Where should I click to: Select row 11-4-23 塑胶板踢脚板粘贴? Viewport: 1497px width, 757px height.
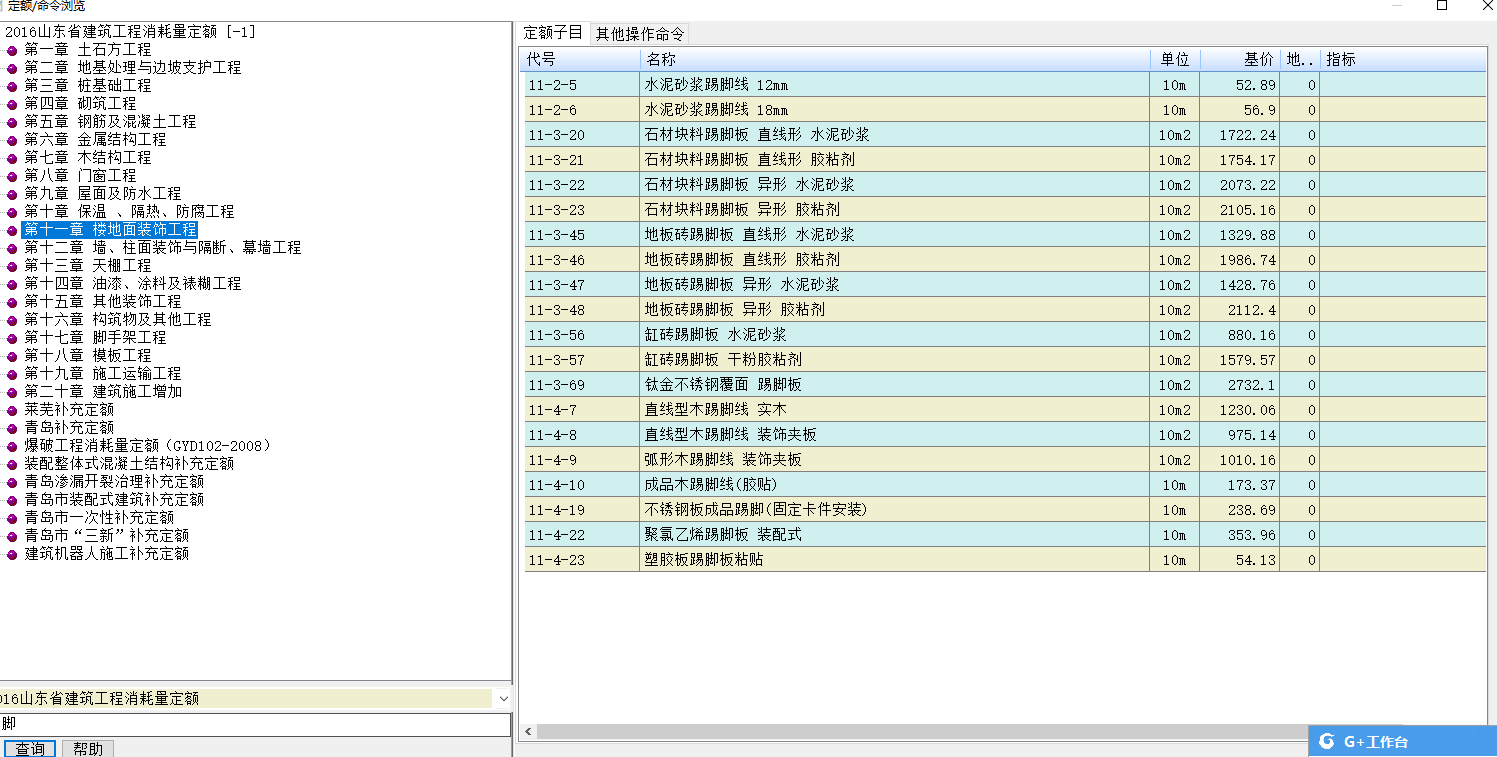tap(1005, 560)
